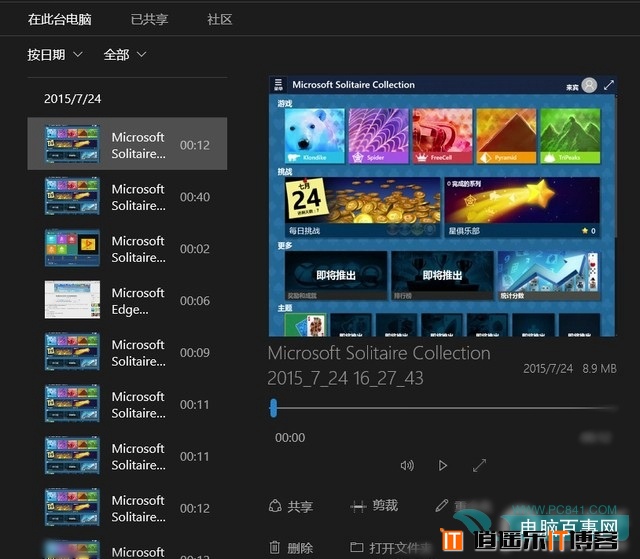Click the guest avatar icon in preview
Screen dimensions: 640x559
tap(589, 85)
